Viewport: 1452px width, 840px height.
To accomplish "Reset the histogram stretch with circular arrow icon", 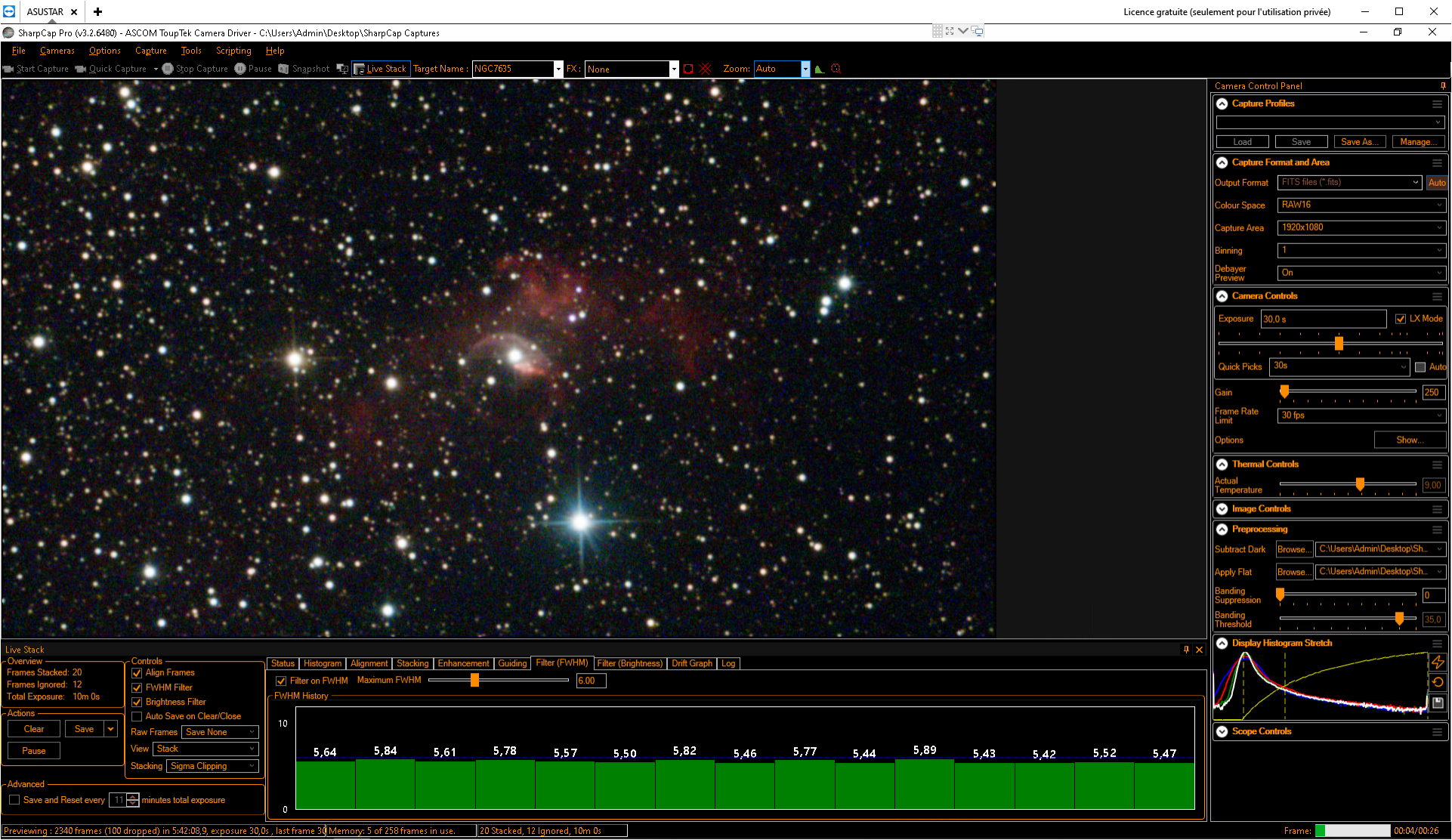I will point(1438,682).
